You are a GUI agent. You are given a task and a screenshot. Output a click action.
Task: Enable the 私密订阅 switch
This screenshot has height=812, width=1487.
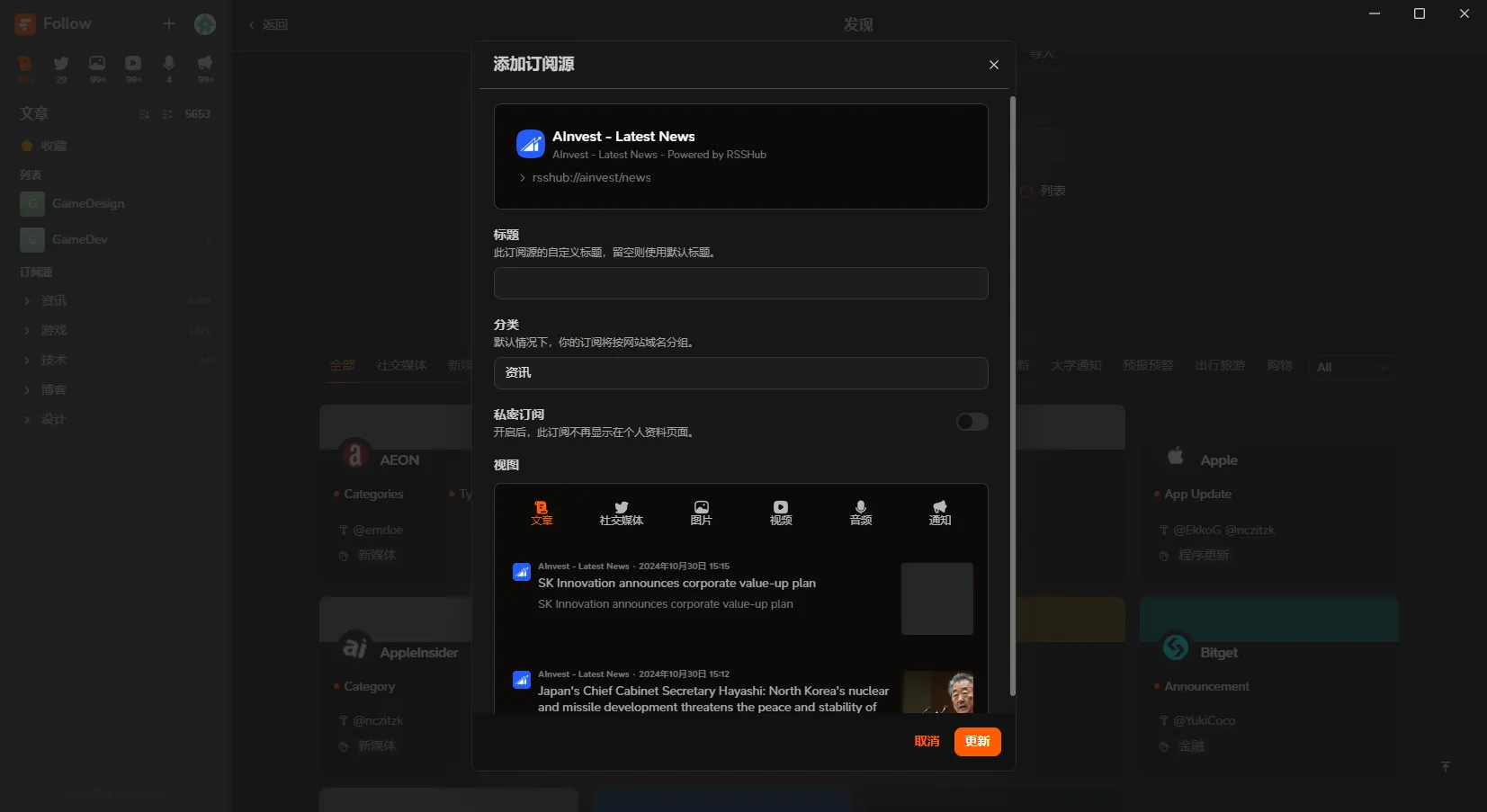971,422
